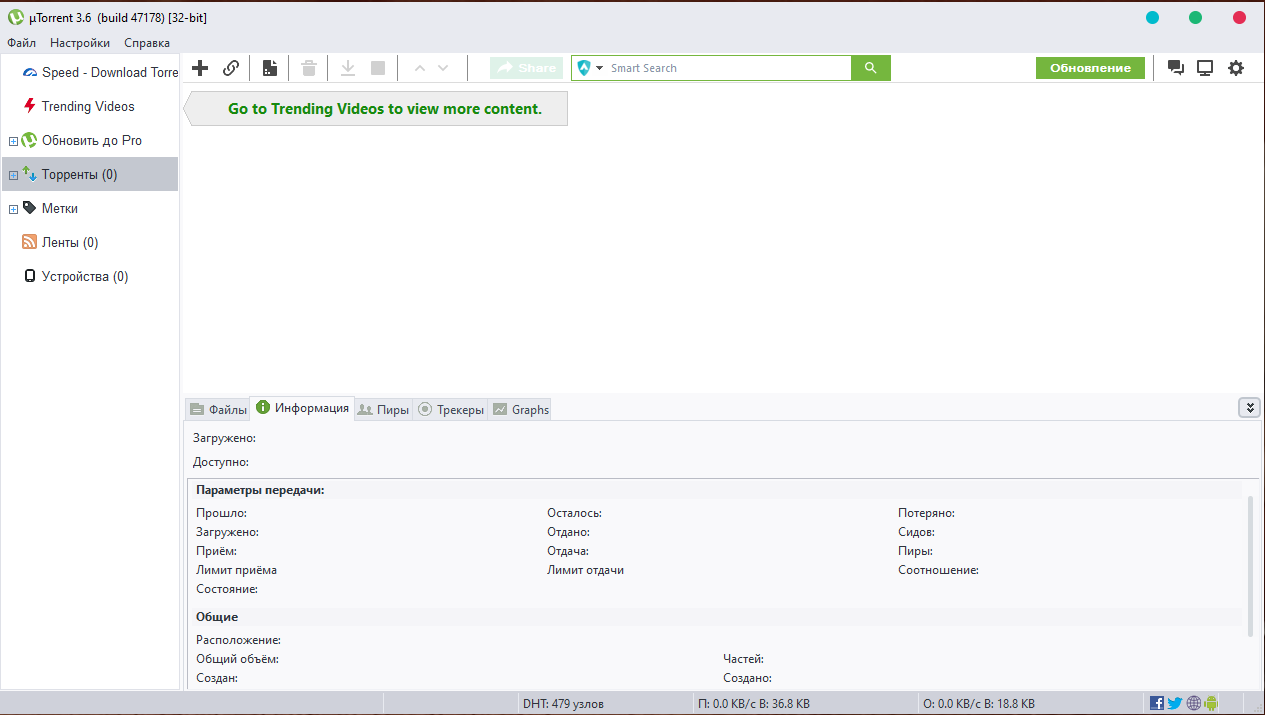Expand the Обновить до Pro node
The image size is (1265, 715).
click(14, 141)
